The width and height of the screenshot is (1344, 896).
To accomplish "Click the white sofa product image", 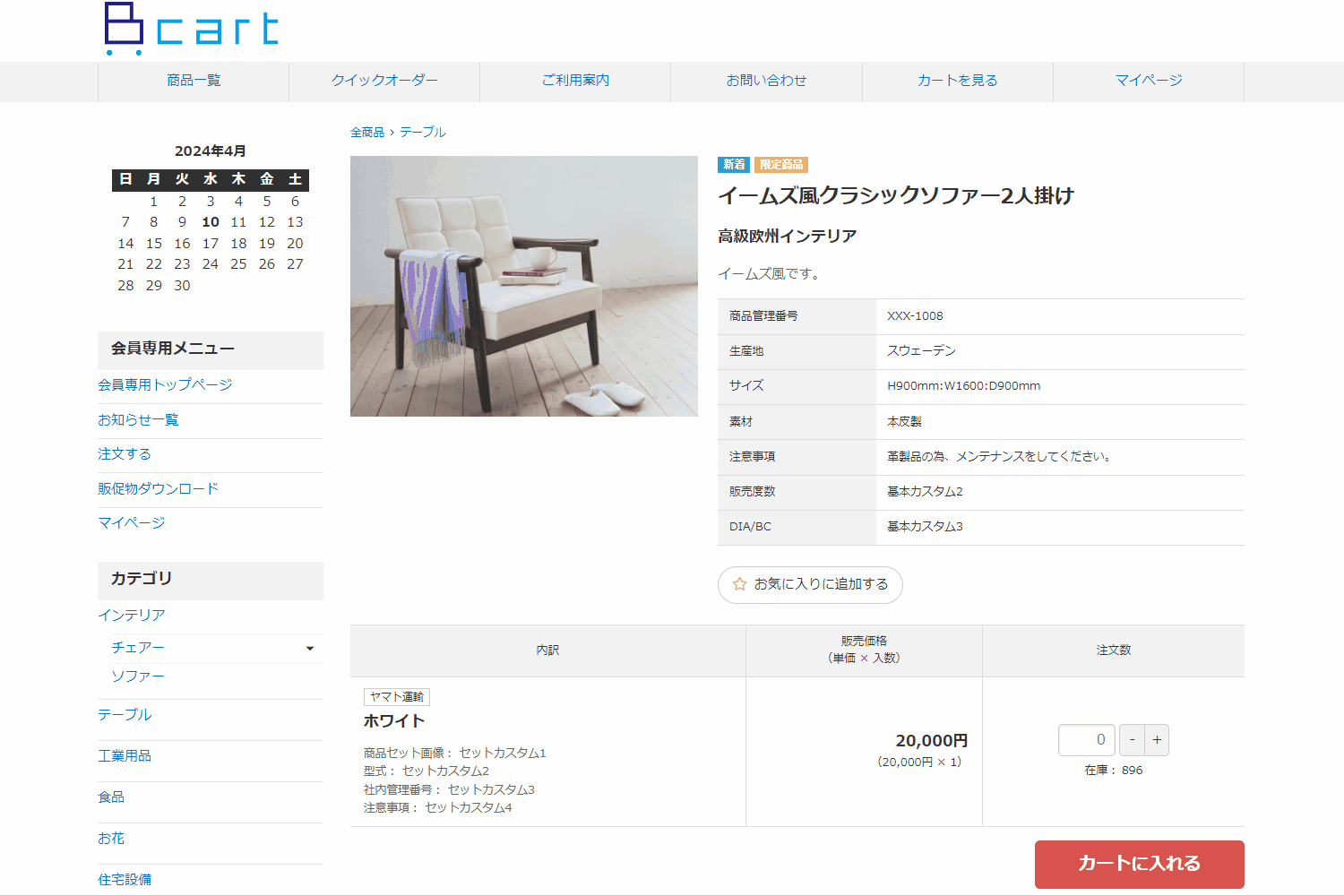I will [524, 286].
